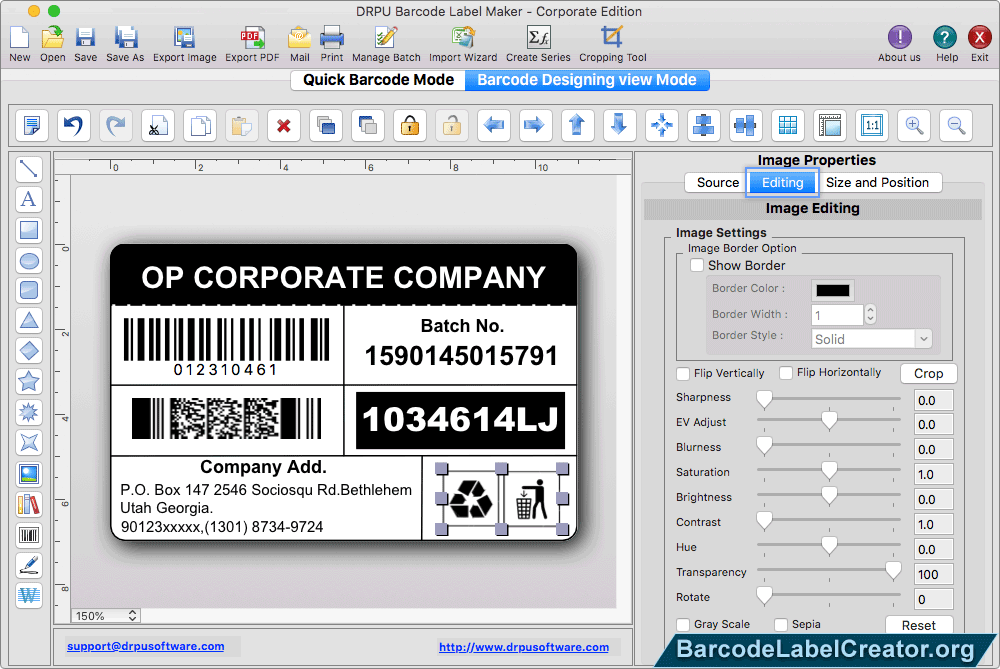Select the Text tool (A)
The image size is (1000, 669).
coord(29,199)
